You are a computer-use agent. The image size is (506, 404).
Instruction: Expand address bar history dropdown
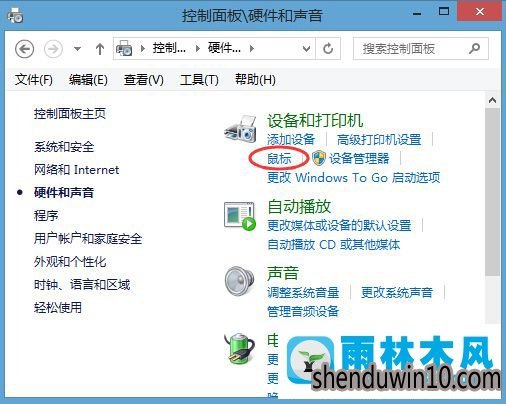point(306,49)
